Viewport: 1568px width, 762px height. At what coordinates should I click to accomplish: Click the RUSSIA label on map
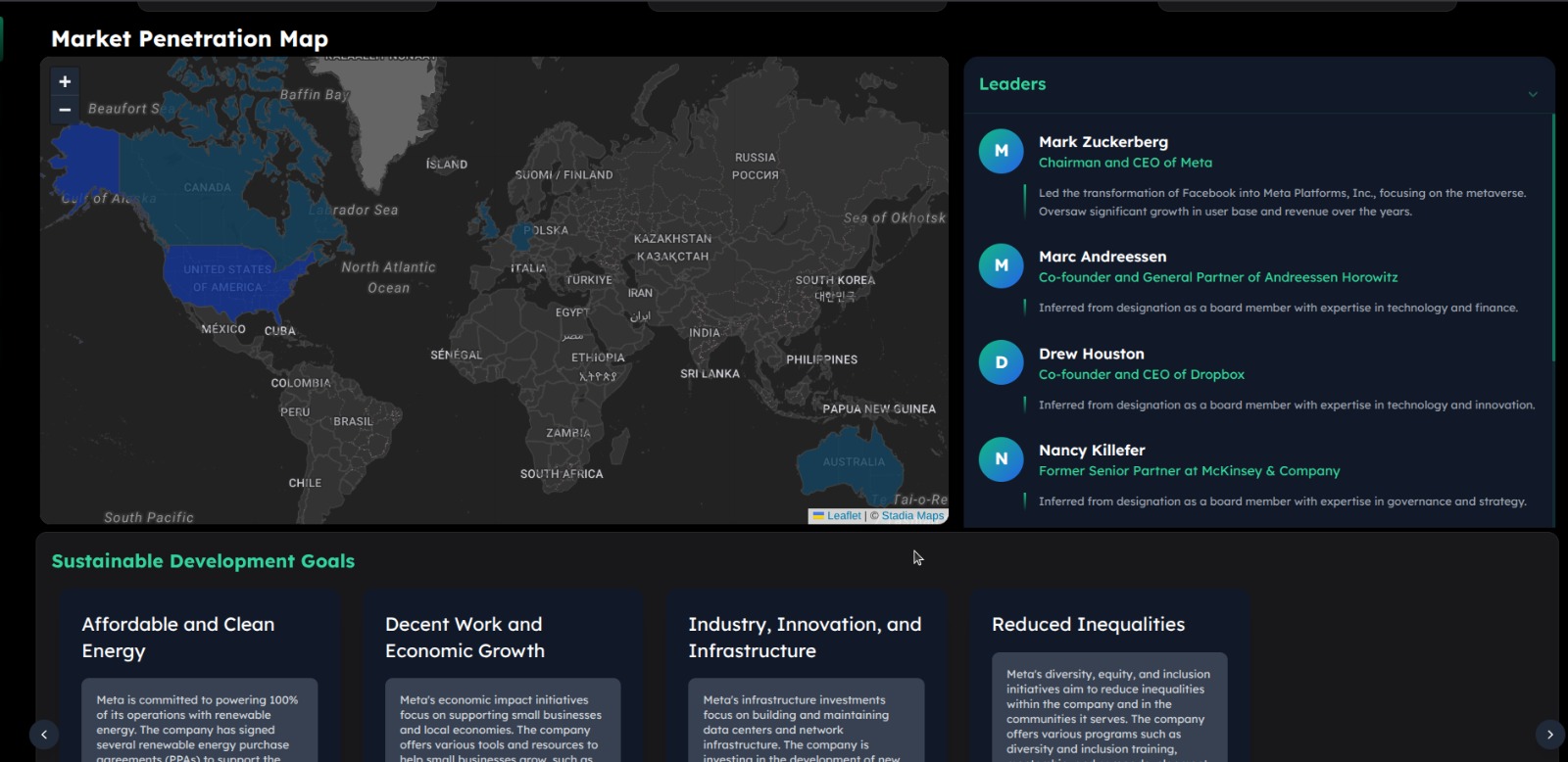click(755, 158)
